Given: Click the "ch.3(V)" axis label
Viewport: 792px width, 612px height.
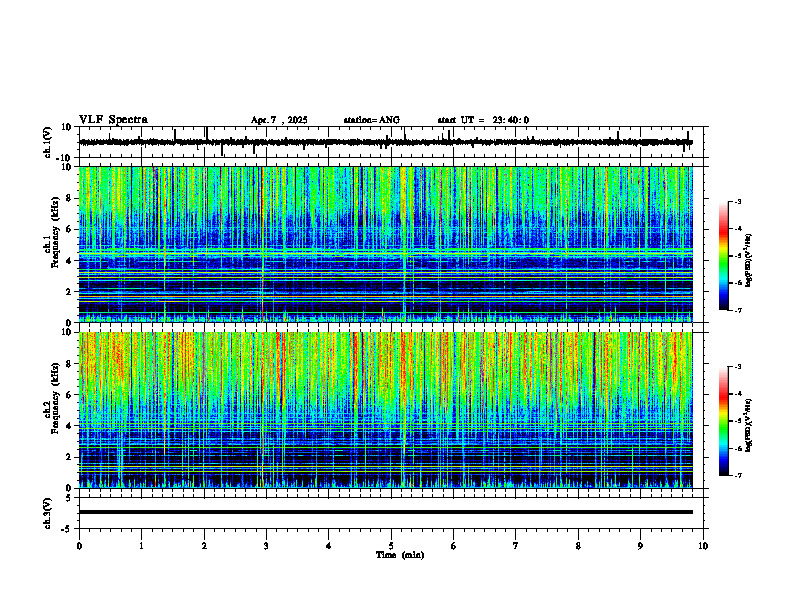Looking at the screenshot, I should pos(47,513).
